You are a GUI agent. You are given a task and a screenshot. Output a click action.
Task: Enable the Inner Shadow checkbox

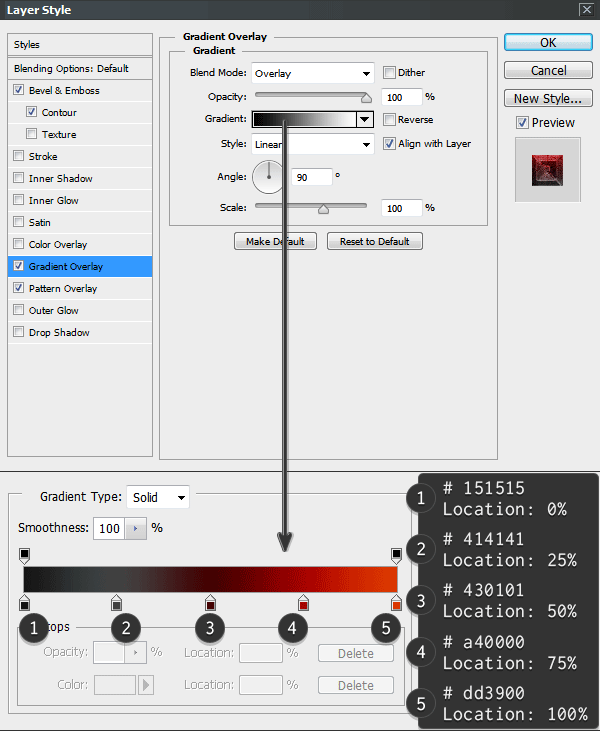18,178
